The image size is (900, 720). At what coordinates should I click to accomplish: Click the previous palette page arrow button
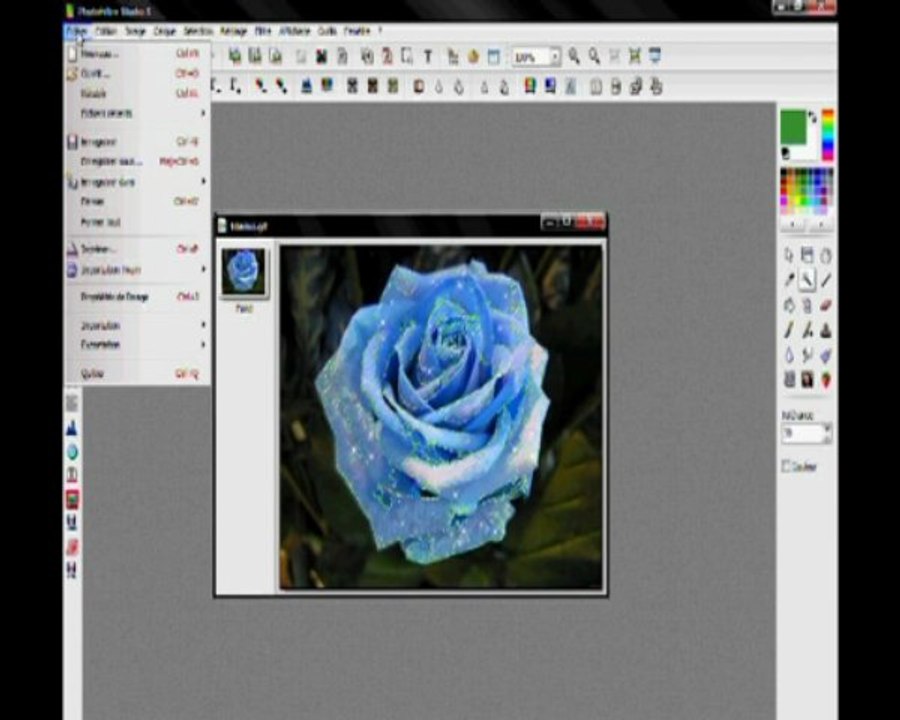pos(793,224)
